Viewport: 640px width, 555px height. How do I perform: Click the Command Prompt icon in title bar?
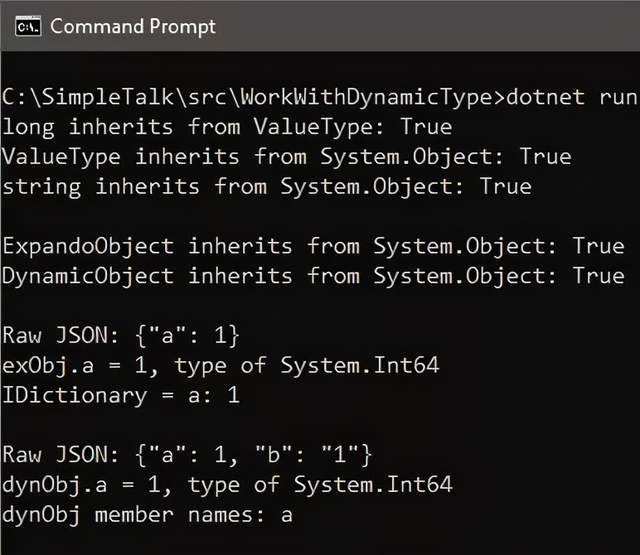[x=27, y=26]
